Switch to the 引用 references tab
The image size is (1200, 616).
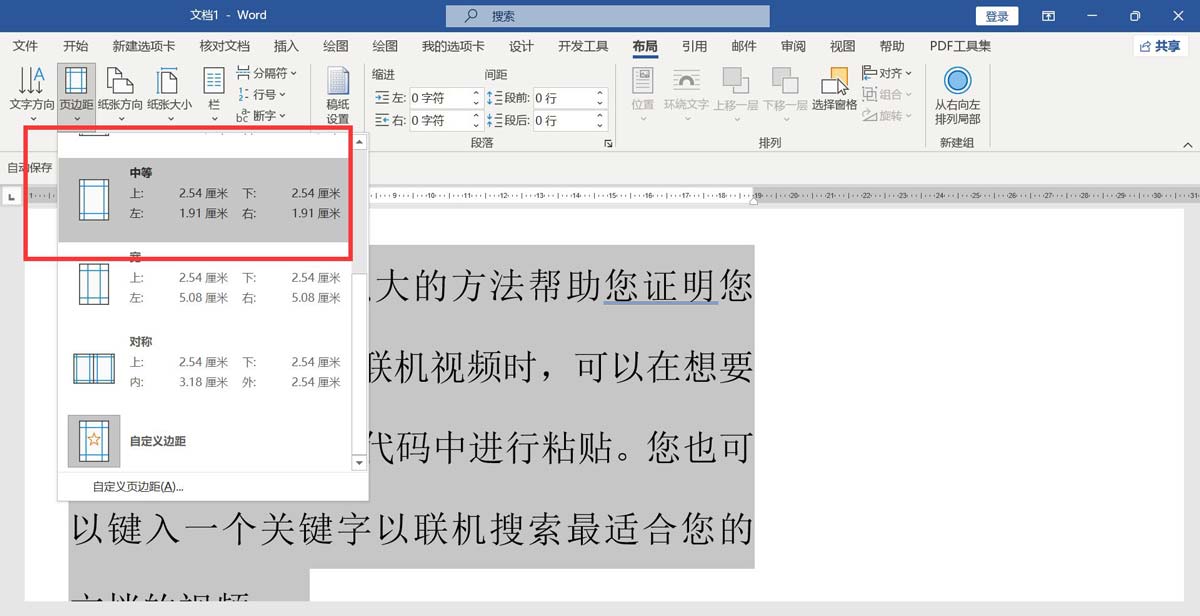(694, 46)
